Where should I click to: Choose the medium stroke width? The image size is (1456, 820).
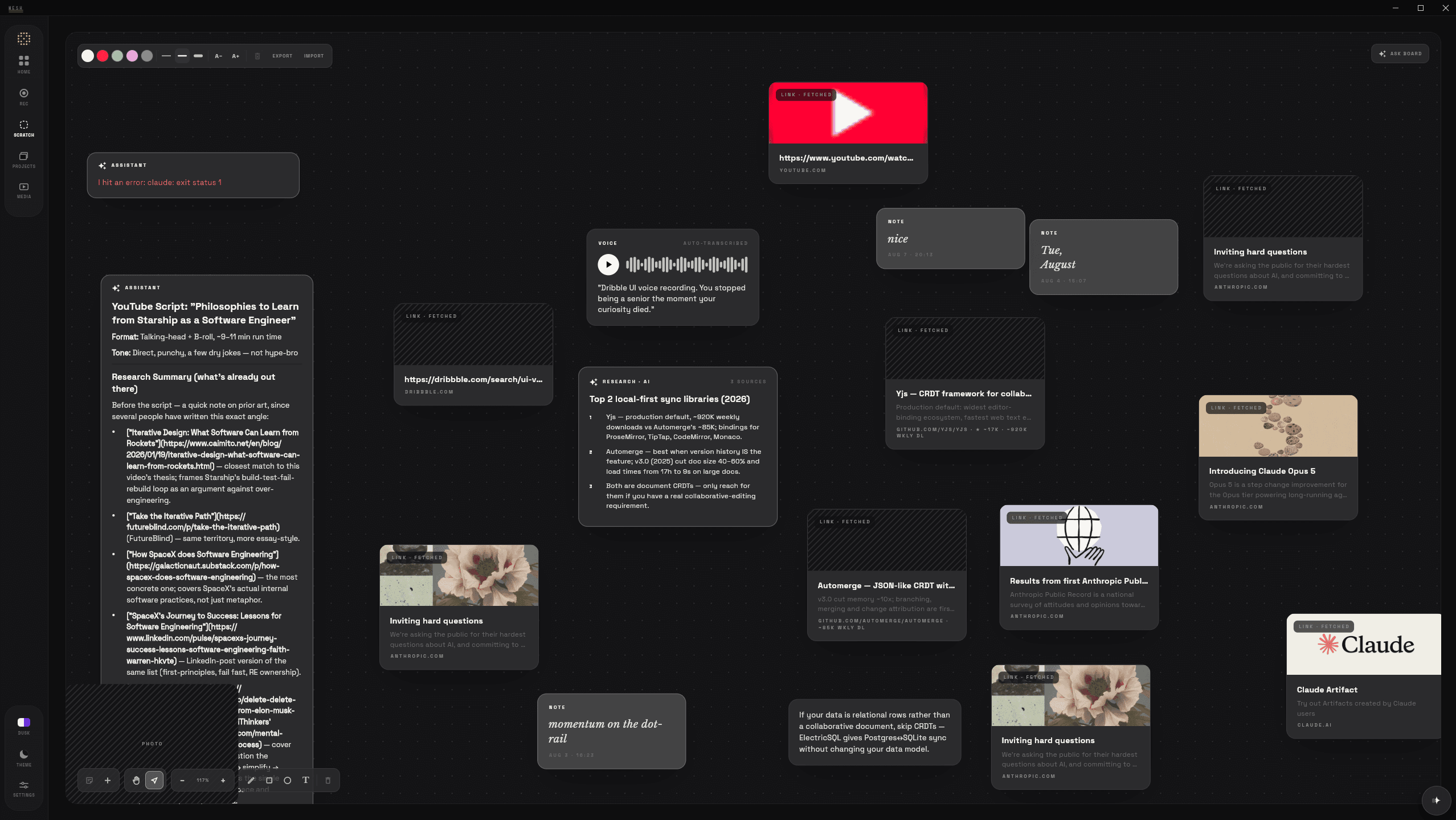click(182, 56)
